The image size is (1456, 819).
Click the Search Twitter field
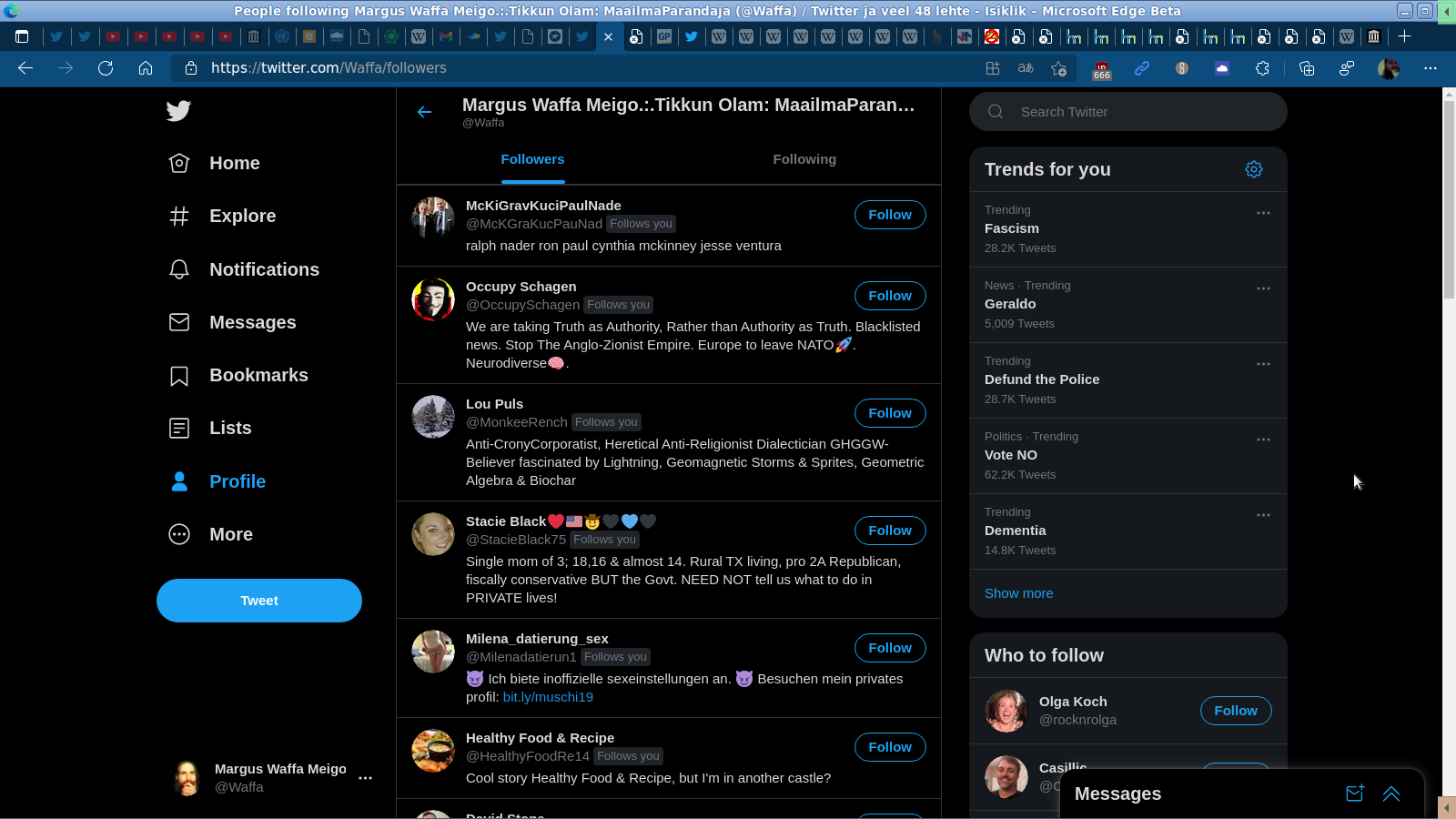pos(1128,112)
